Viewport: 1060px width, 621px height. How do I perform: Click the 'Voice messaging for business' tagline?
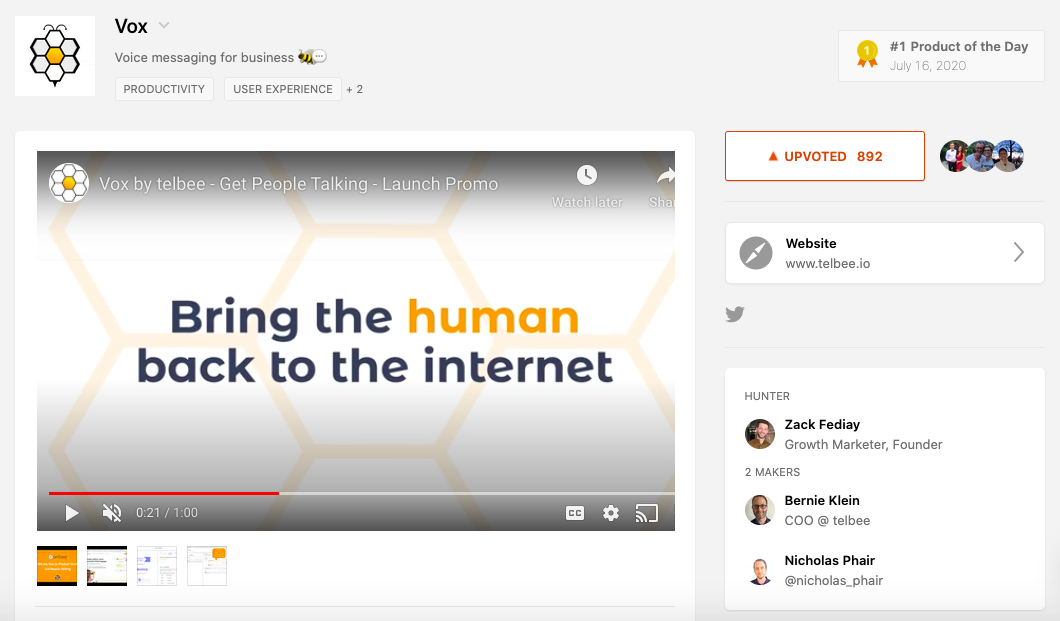coord(204,57)
